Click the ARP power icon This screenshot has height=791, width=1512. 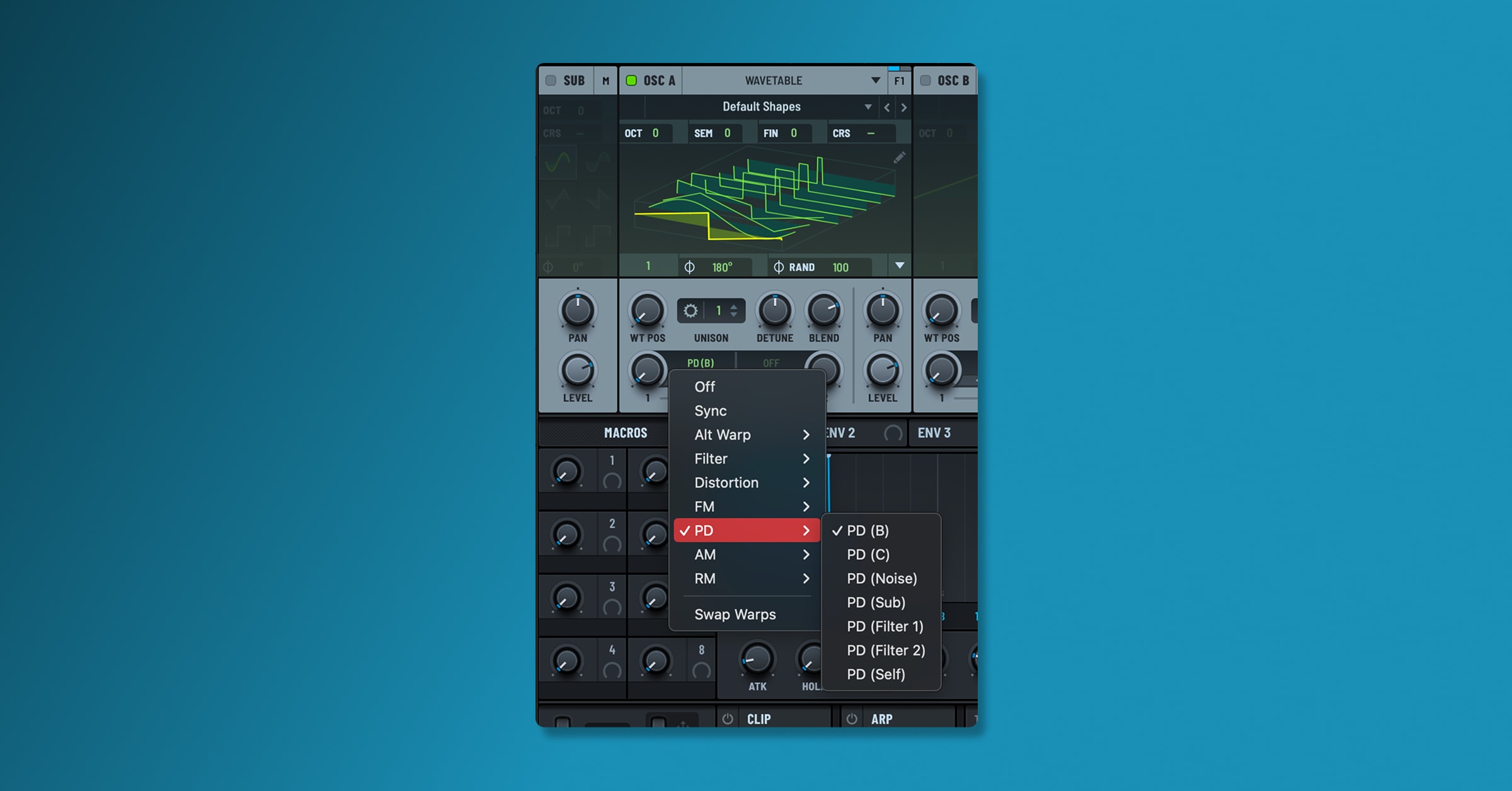pyautogui.click(x=852, y=719)
